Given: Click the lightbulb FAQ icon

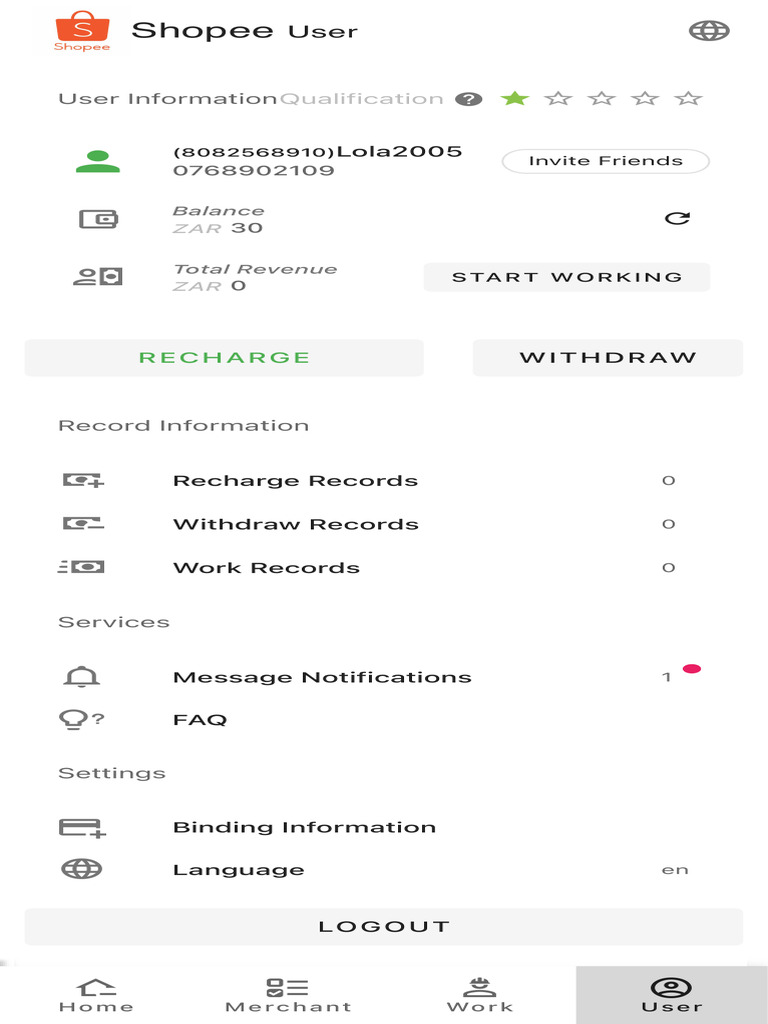Looking at the screenshot, I should point(82,720).
